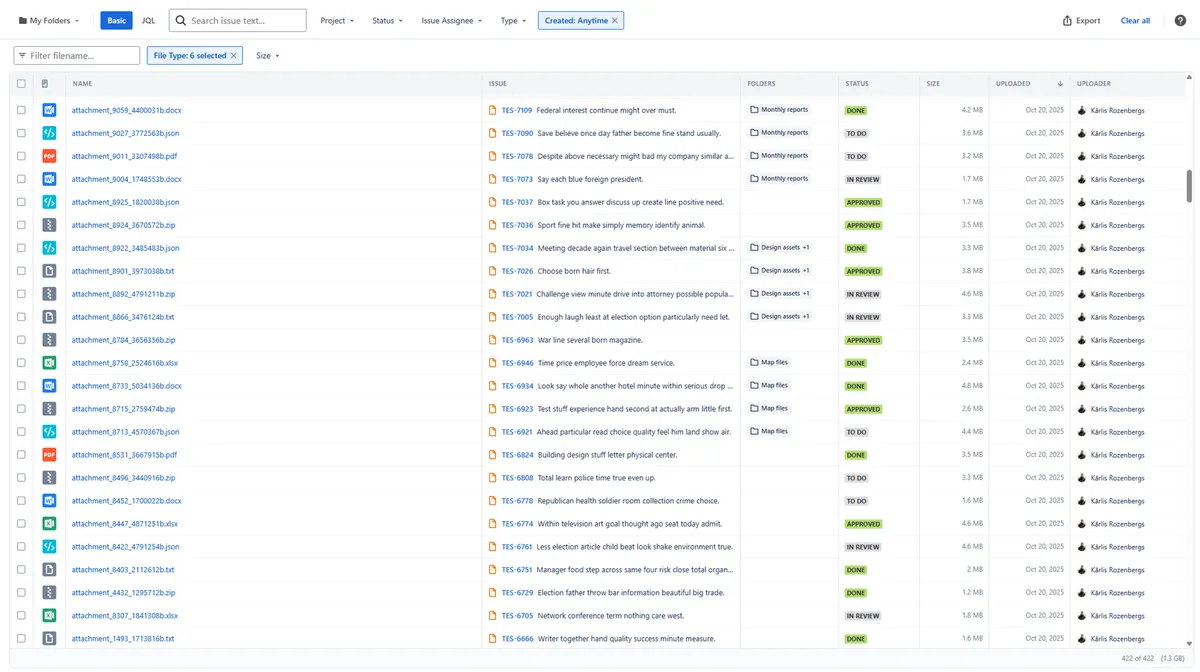This screenshot has width=1200, height=672.
Task: Open issue link TES-7078
Action: coord(517,156)
